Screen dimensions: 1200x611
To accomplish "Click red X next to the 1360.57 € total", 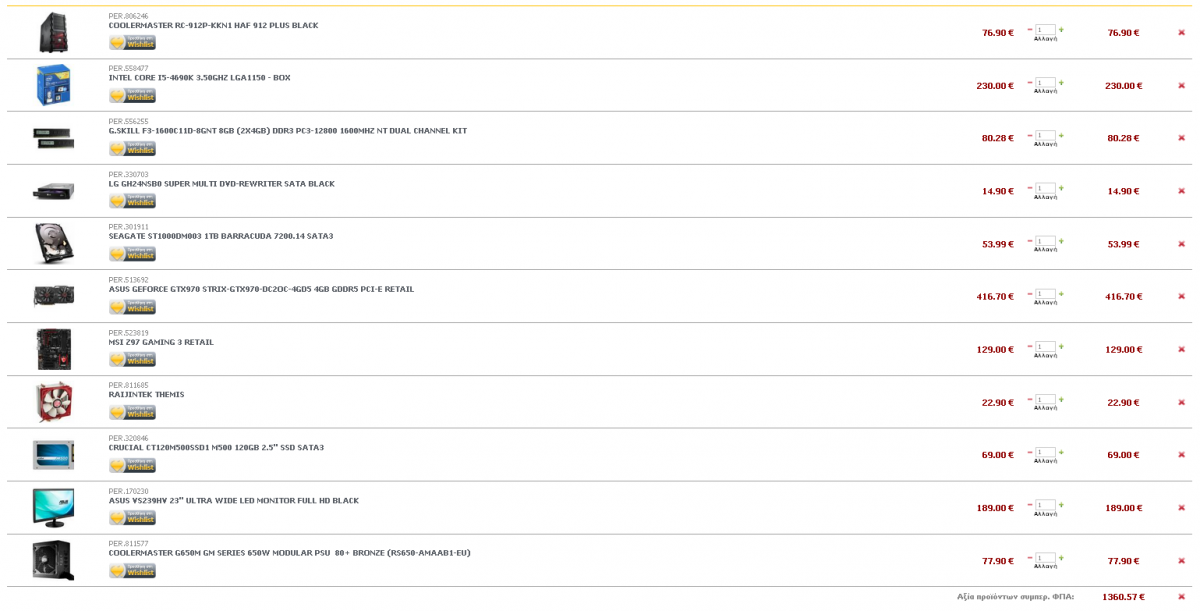I will 1181,597.
